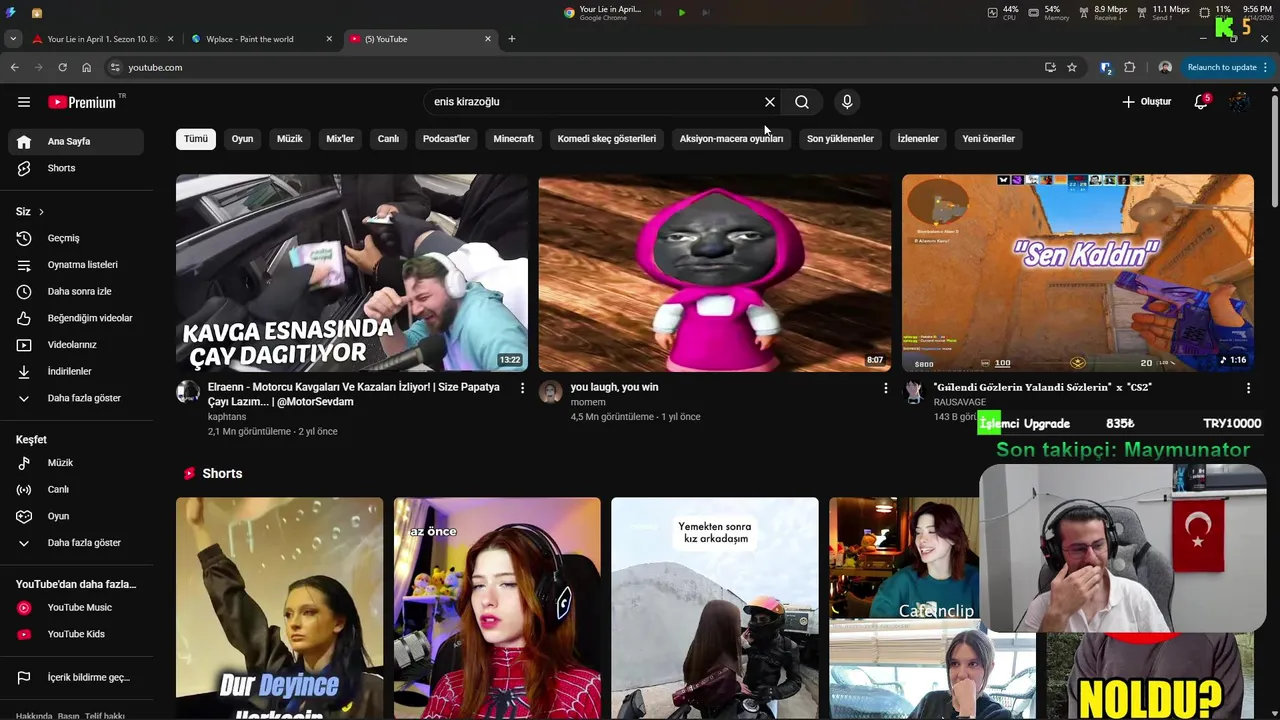Open Geçmiş history in the sidebar
The width and height of the screenshot is (1280, 720).
pos(76,238)
